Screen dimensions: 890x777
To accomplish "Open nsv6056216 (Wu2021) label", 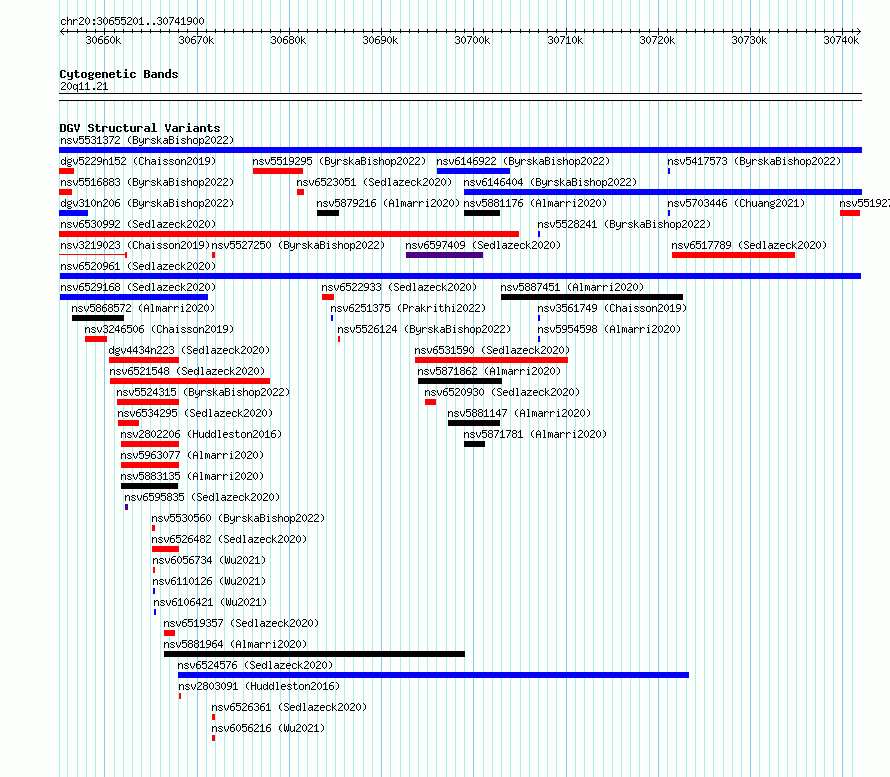I will (x=268, y=728).
